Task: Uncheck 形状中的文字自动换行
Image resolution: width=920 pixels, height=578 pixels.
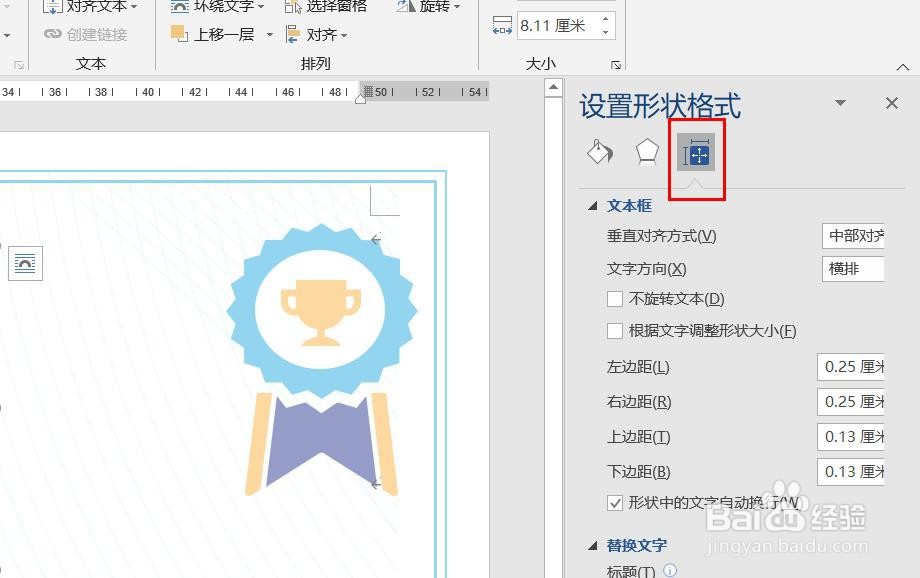Action: coord(615,502)
